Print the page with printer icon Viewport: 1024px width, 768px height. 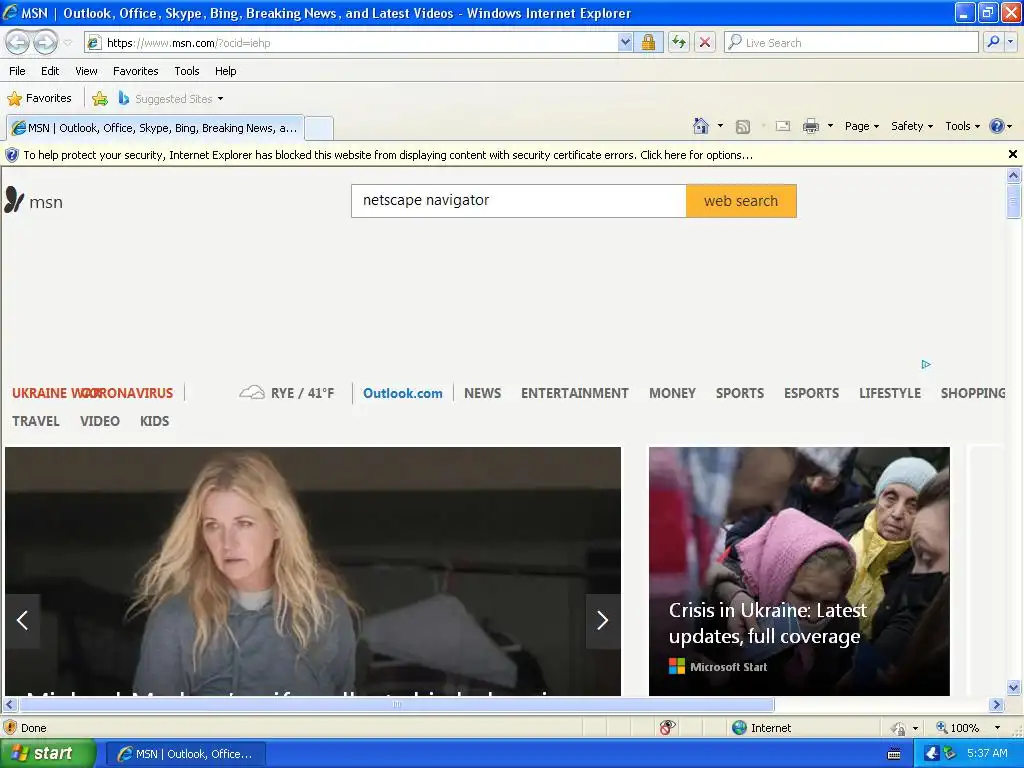[x=810, y=126]
